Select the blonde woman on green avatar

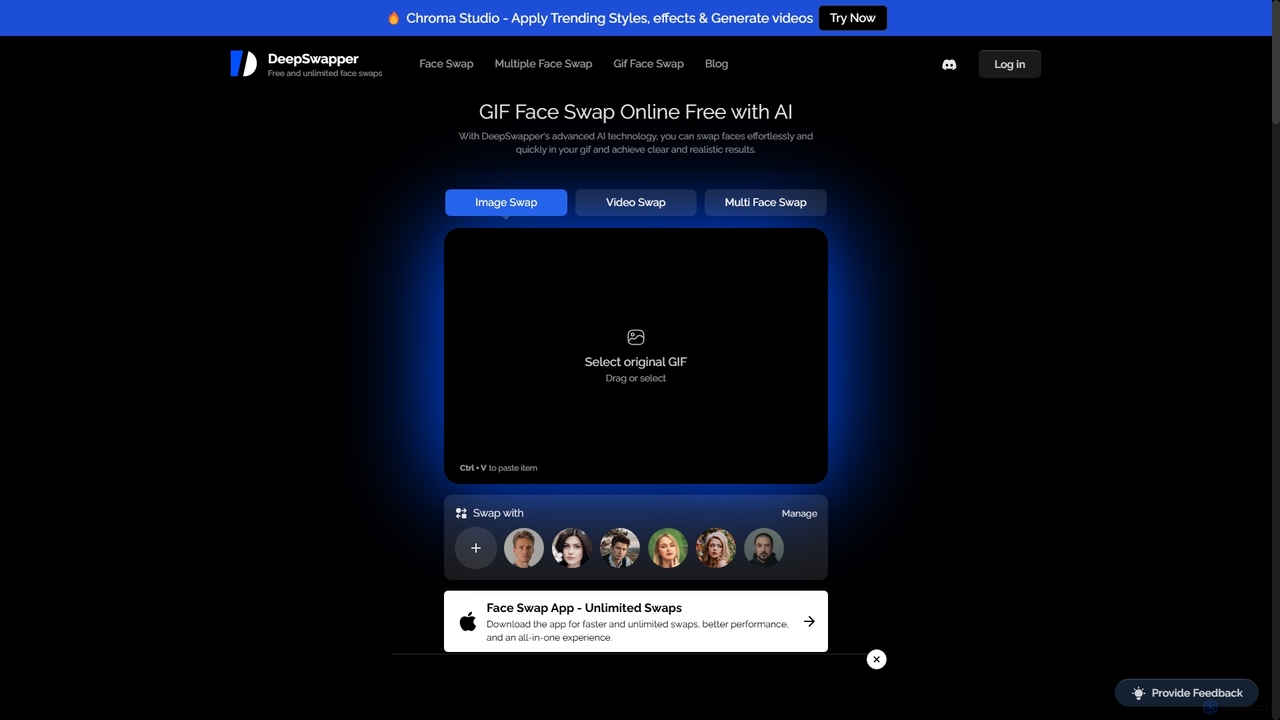click(x=668, y=548)
